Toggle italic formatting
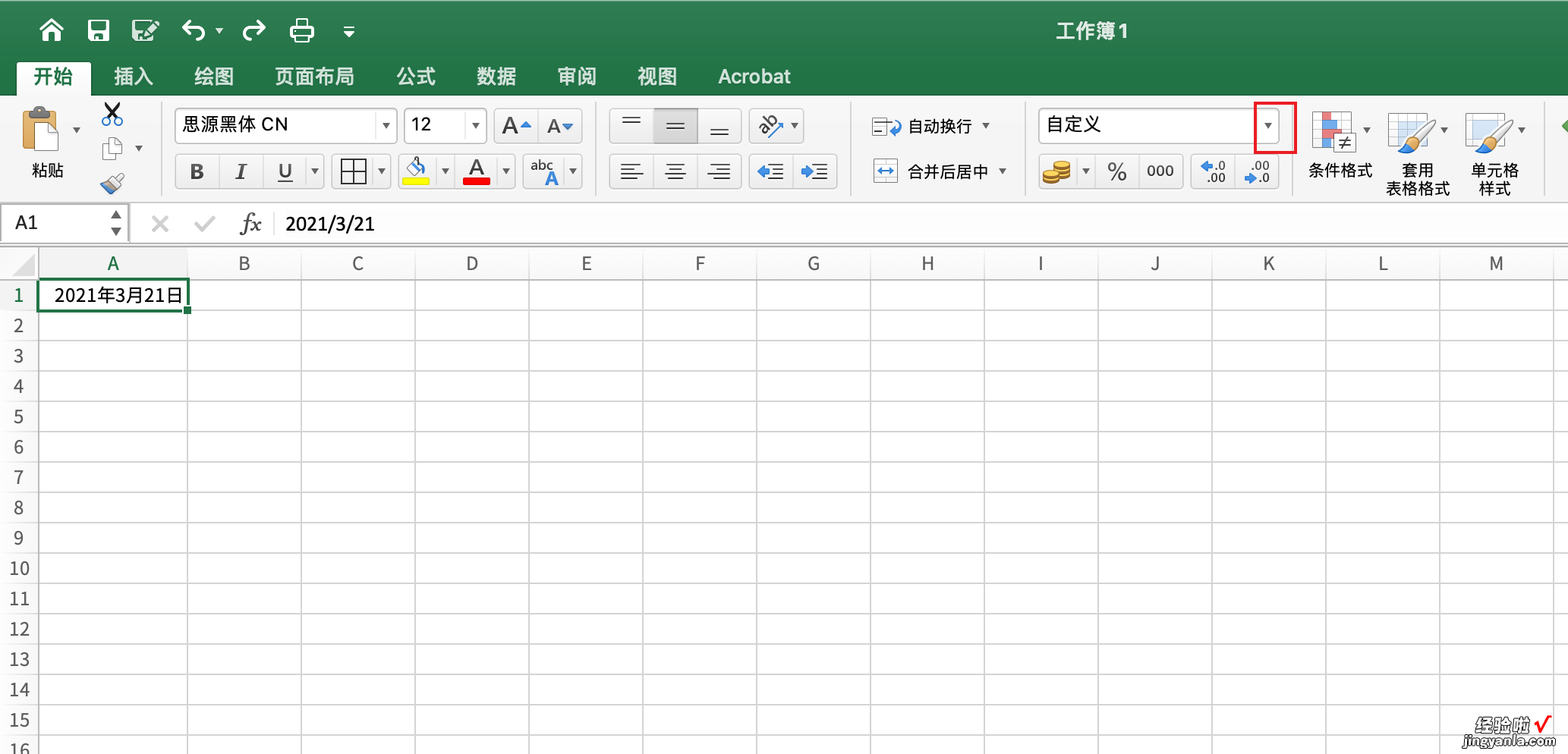 click(241, 171)
